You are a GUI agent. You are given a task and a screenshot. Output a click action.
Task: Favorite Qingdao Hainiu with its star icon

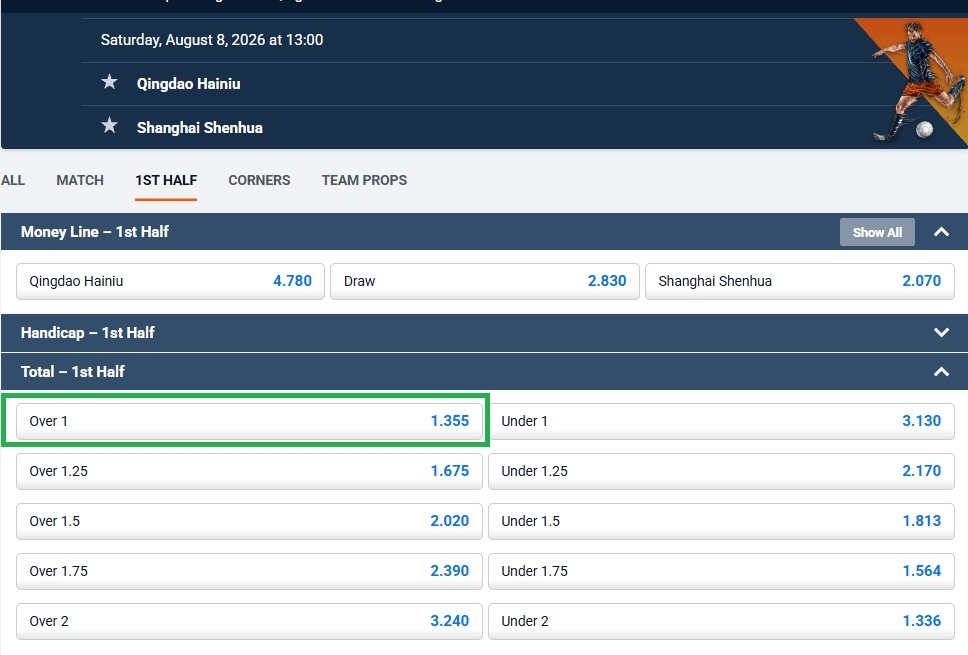pos(109,81)
